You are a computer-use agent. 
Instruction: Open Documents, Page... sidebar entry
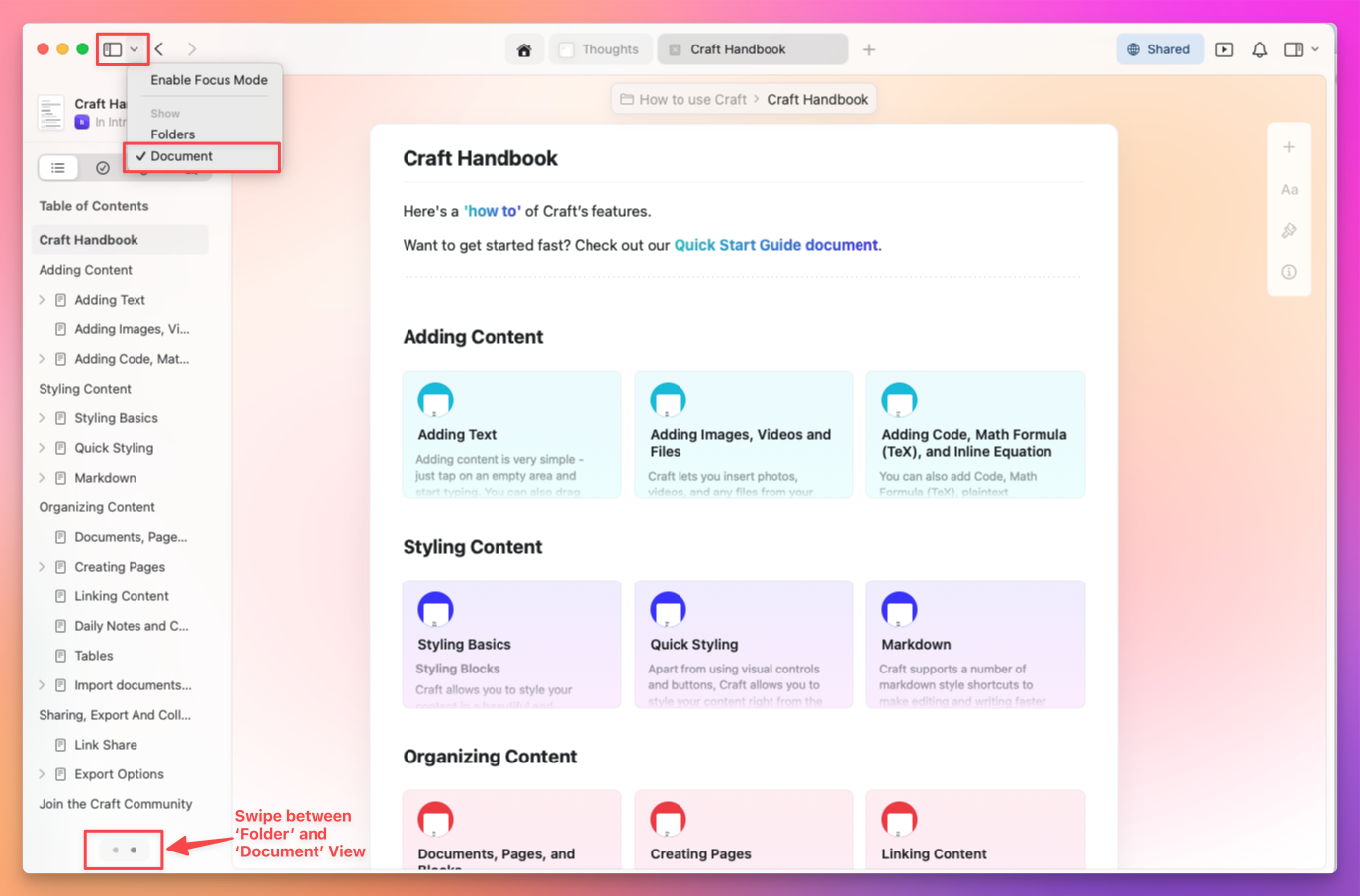pyautogui.click(x=131, y=537)
